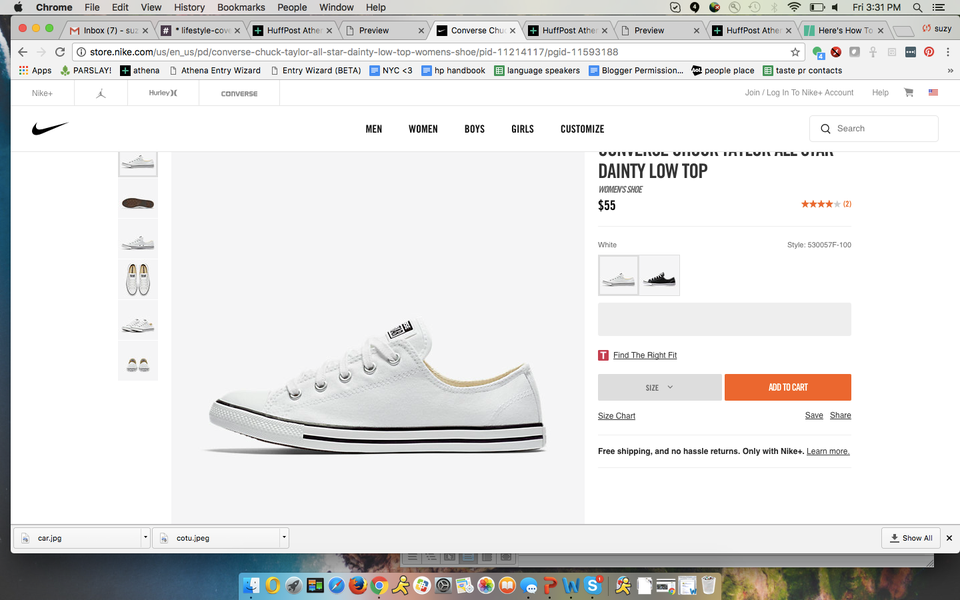
Task: Click the Nike swoosh logo
Action: (x=50, y=128)
